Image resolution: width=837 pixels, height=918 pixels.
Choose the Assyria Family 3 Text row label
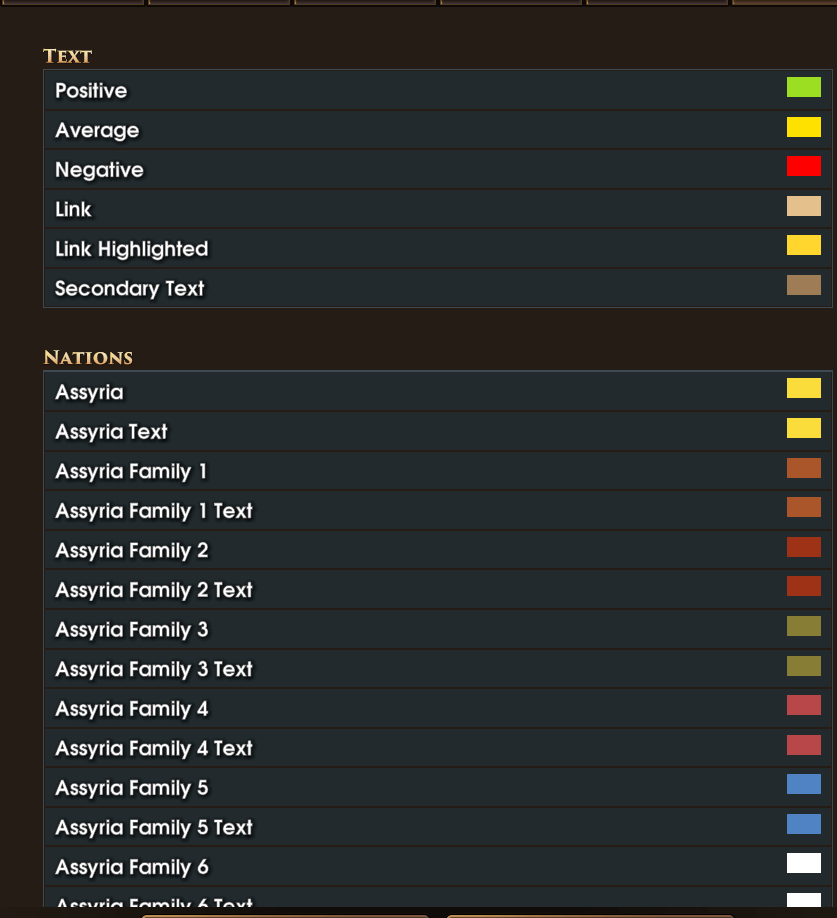coord(154,669)
